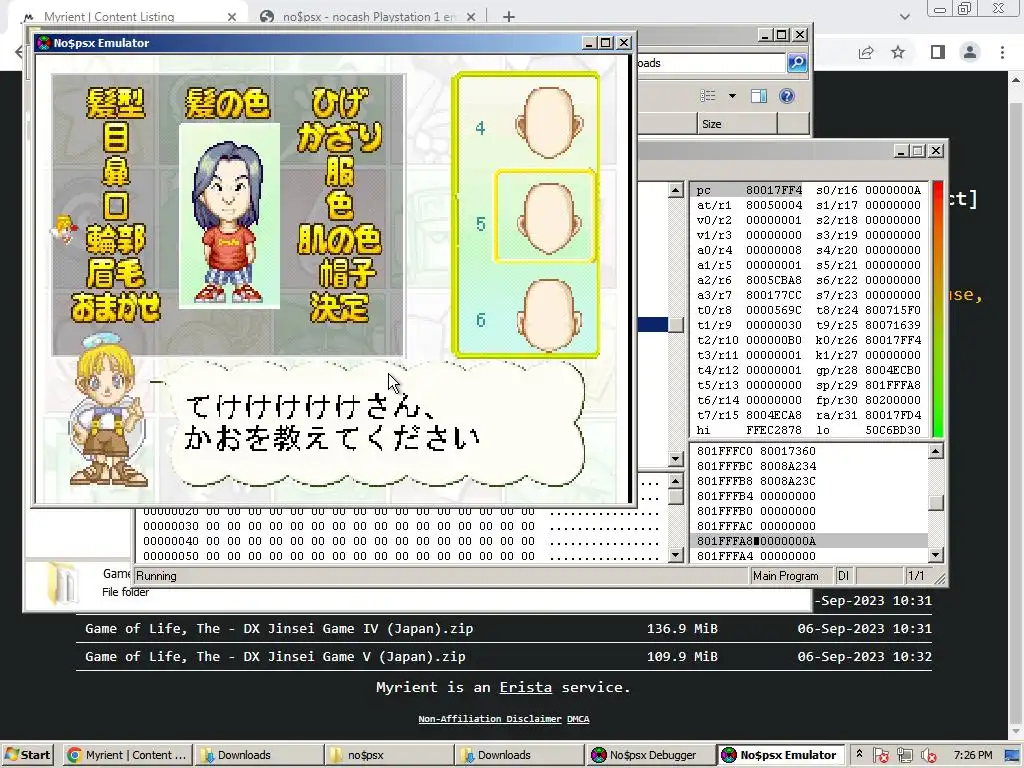The width and height of the screenshot is (1024, 768).
Task: Choose the 髪型 hairstyle menu option
Action: click(x=116, y=104)
